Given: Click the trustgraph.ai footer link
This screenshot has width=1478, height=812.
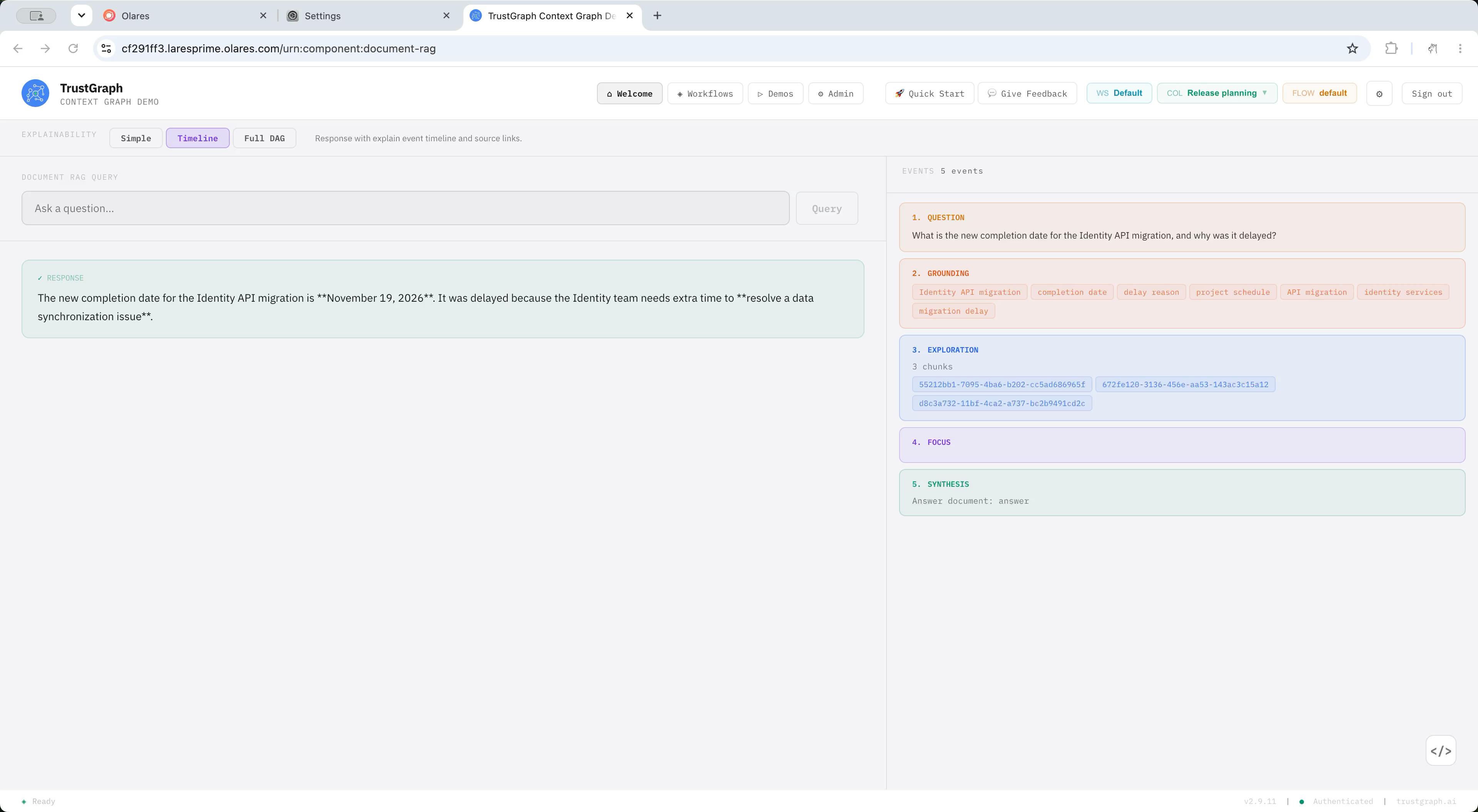Looking at the screenshot, I should pos(1426,801).
